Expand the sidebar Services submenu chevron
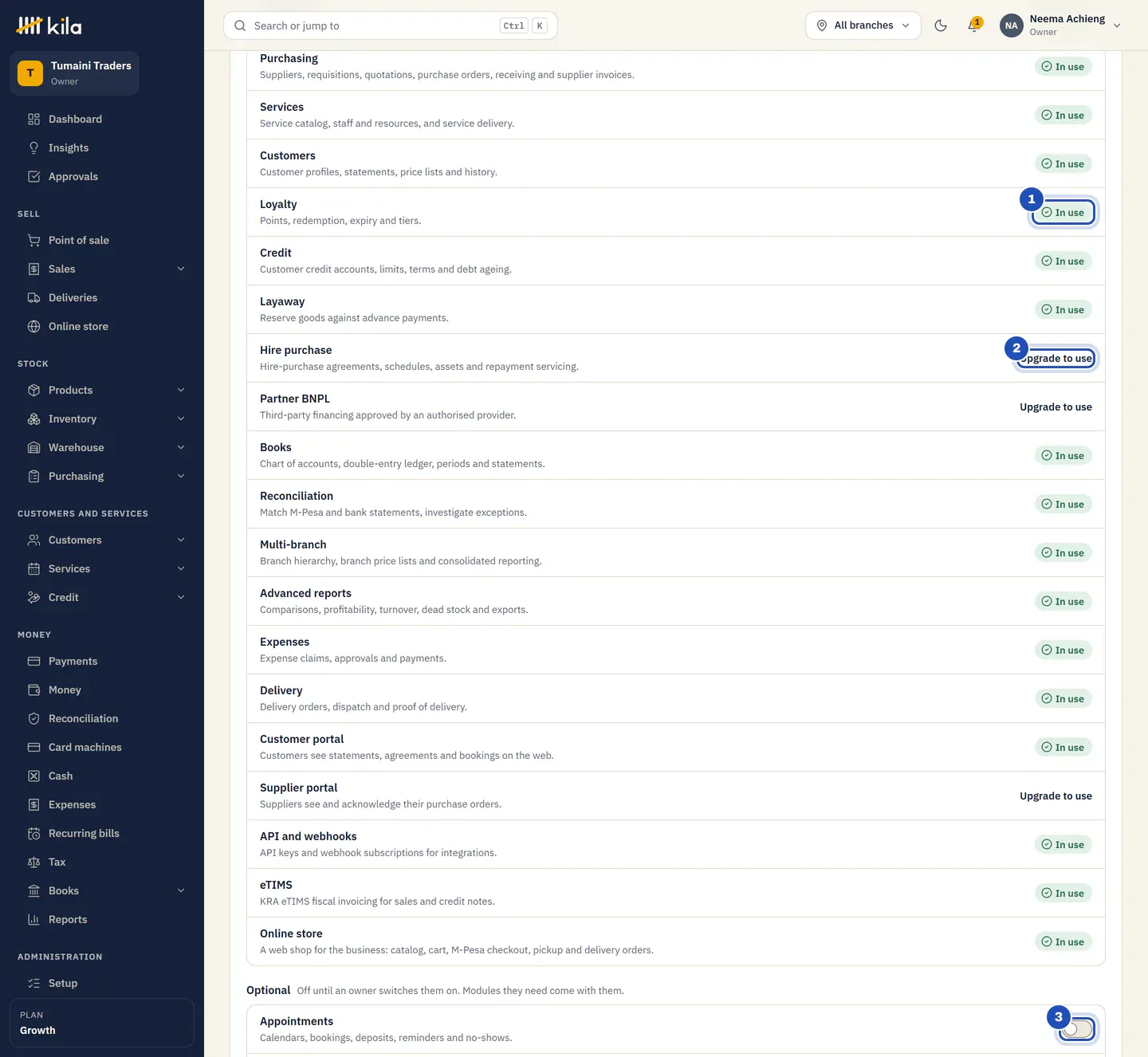This screenshot has height=1057, width=1148. (181, 568)
